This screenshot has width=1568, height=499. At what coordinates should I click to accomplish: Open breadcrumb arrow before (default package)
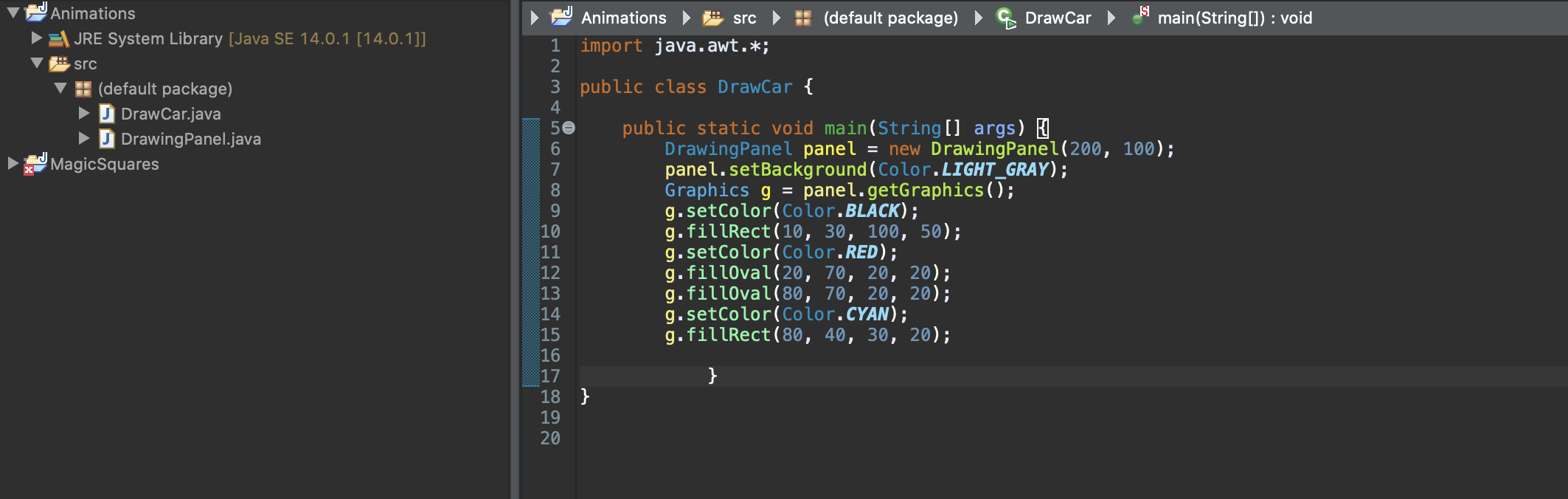tap(777, 18)
